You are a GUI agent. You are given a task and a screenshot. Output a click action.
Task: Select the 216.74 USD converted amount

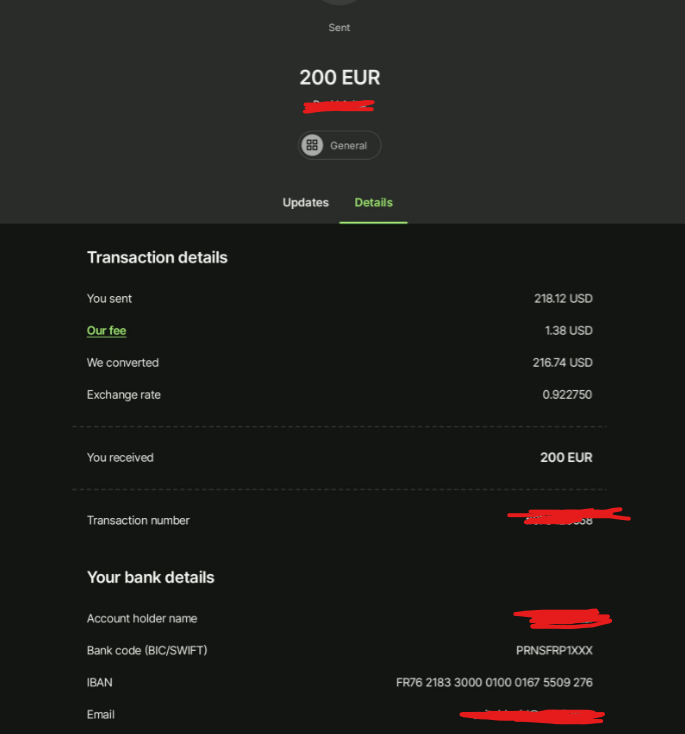[x=562, y=362]
